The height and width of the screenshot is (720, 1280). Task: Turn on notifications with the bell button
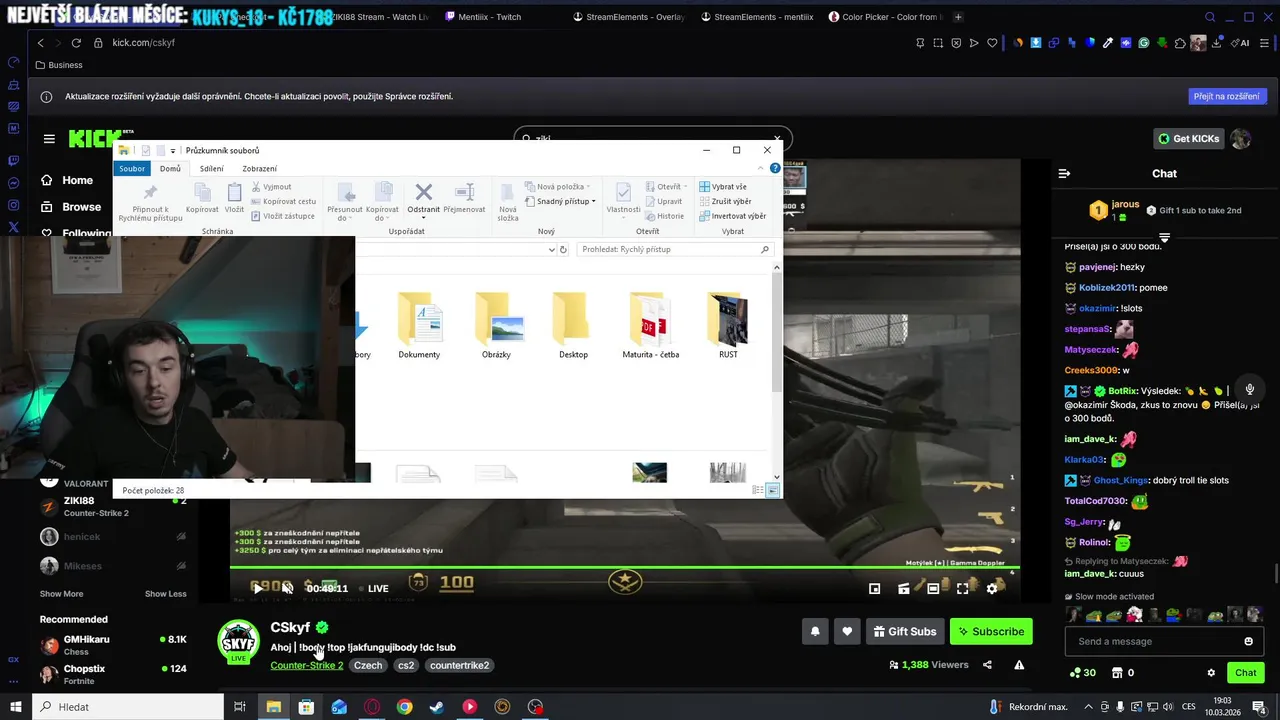tap(815, 631)
